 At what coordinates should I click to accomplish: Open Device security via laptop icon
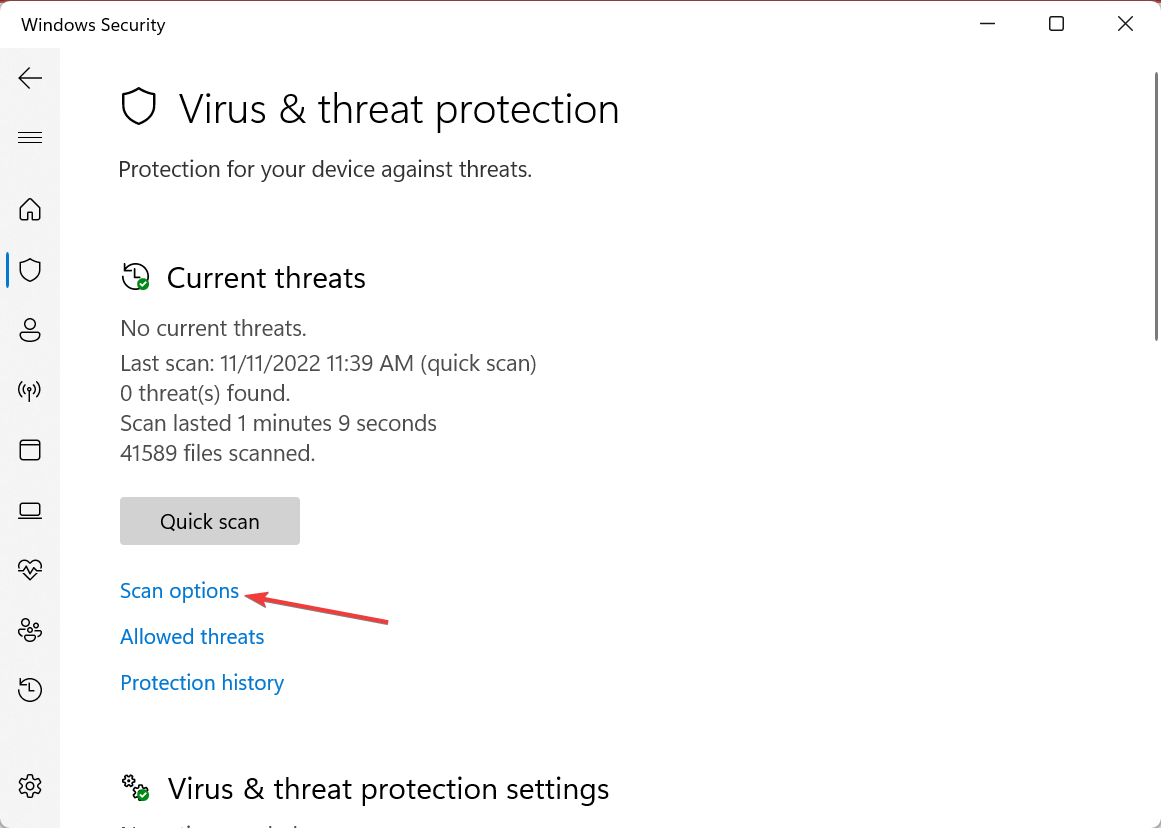[30, 510]
